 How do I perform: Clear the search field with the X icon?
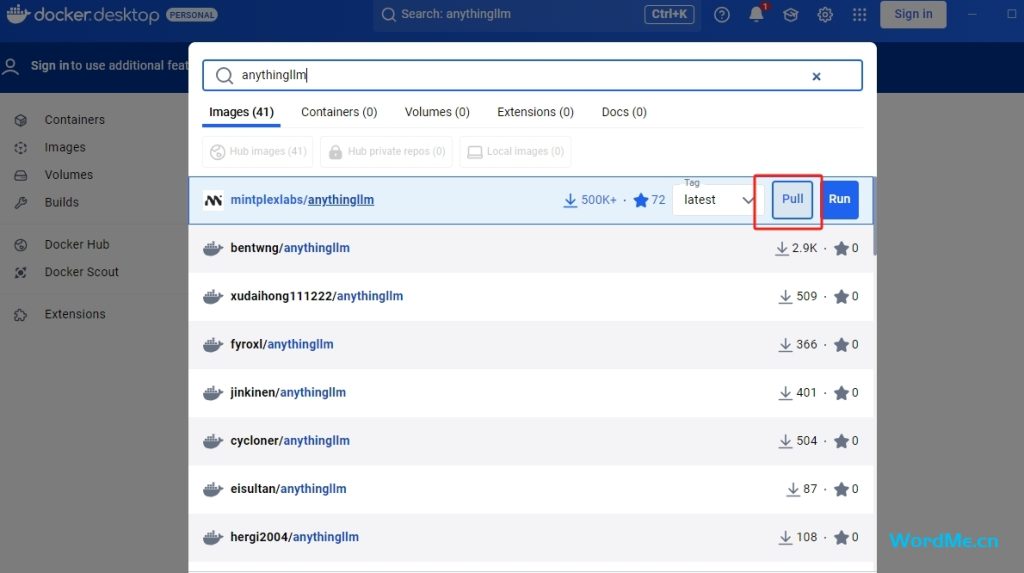coord(816,76)
